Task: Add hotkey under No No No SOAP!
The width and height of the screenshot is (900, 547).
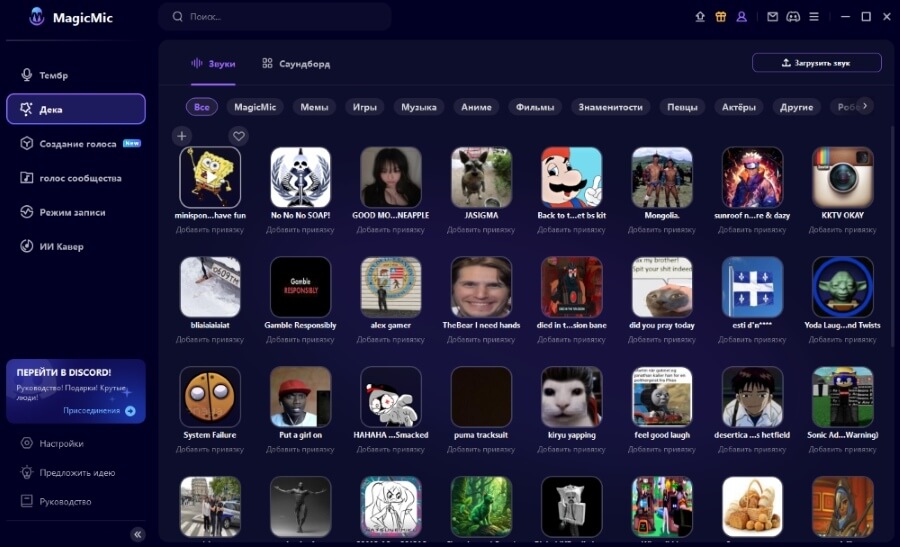Action: coord(300,230)
